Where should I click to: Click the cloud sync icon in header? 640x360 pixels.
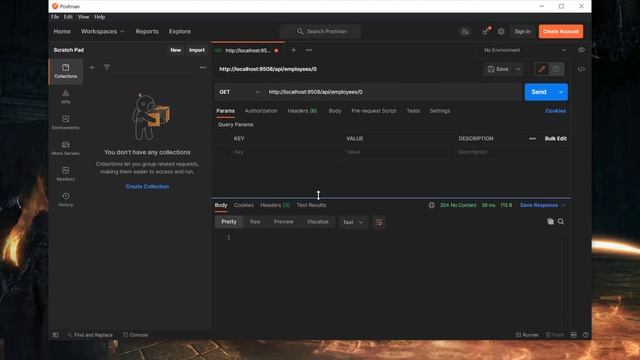[x=465, y=31]
